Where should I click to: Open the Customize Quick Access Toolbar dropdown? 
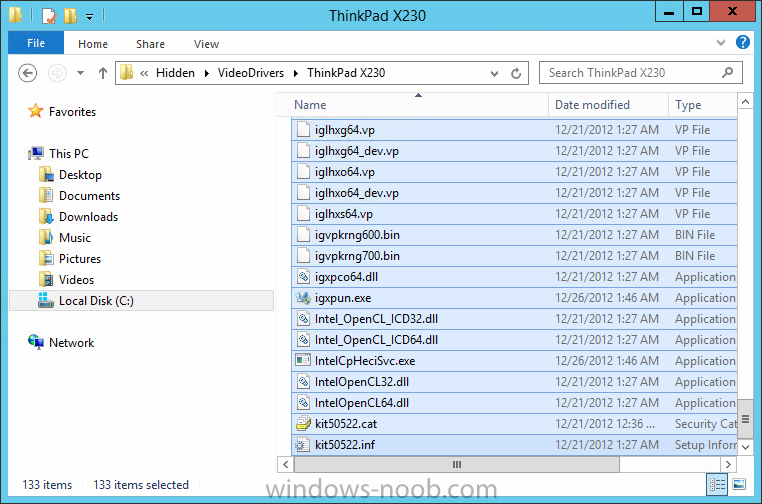(89, 17)
